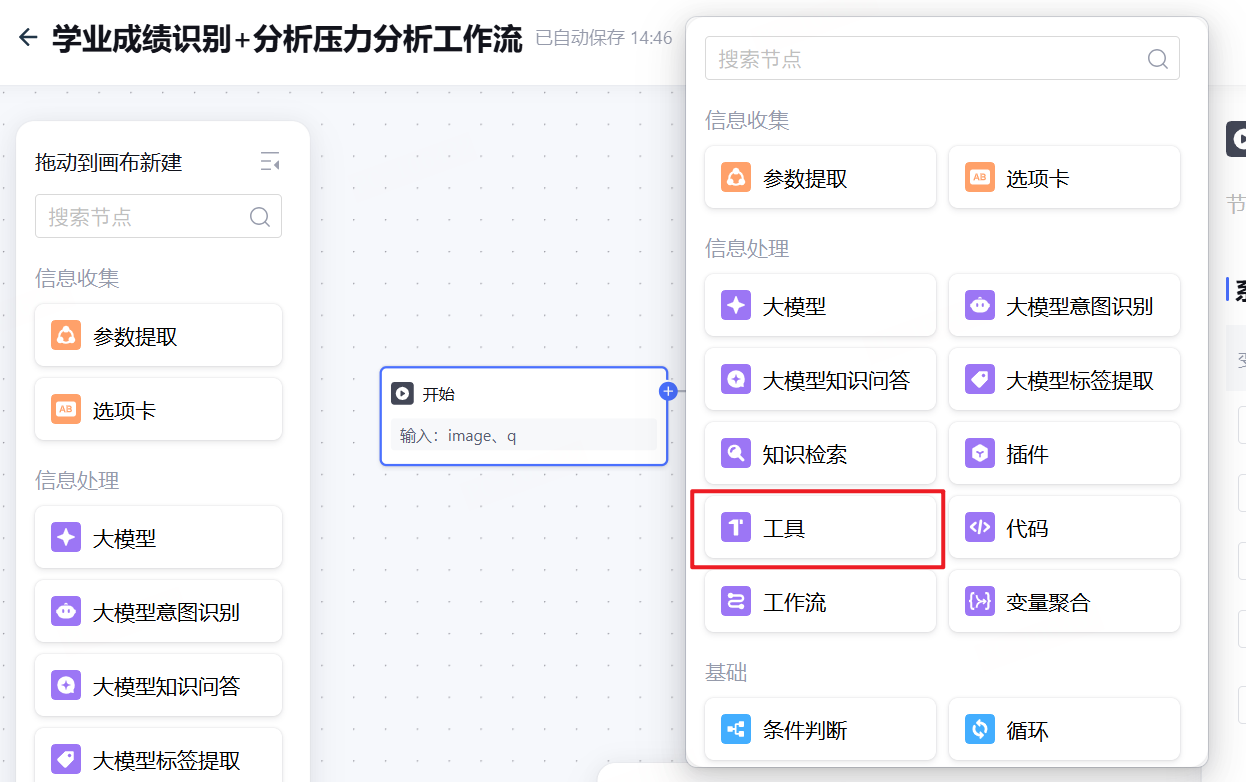
Task: Open the 工具 node from the highlighted option
Action: (x=820, y=527)
